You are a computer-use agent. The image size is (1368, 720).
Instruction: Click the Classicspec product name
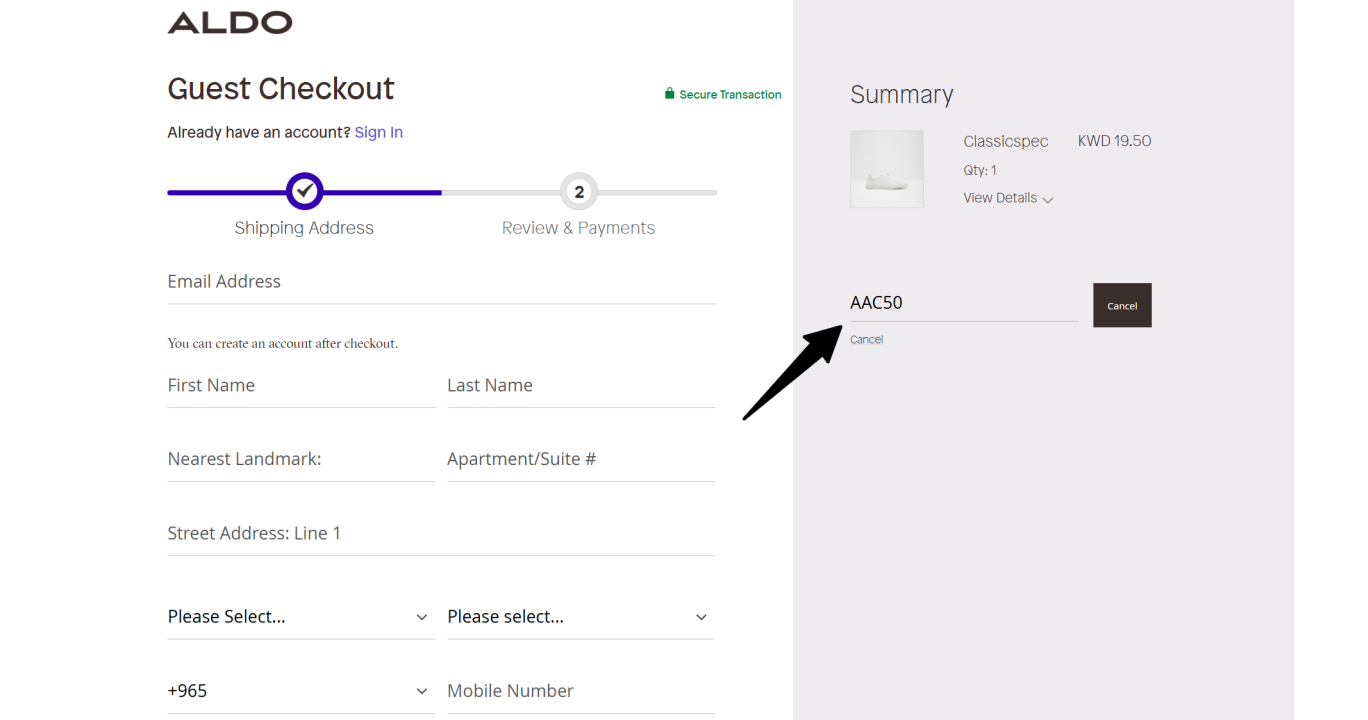tap(1006, 141)
